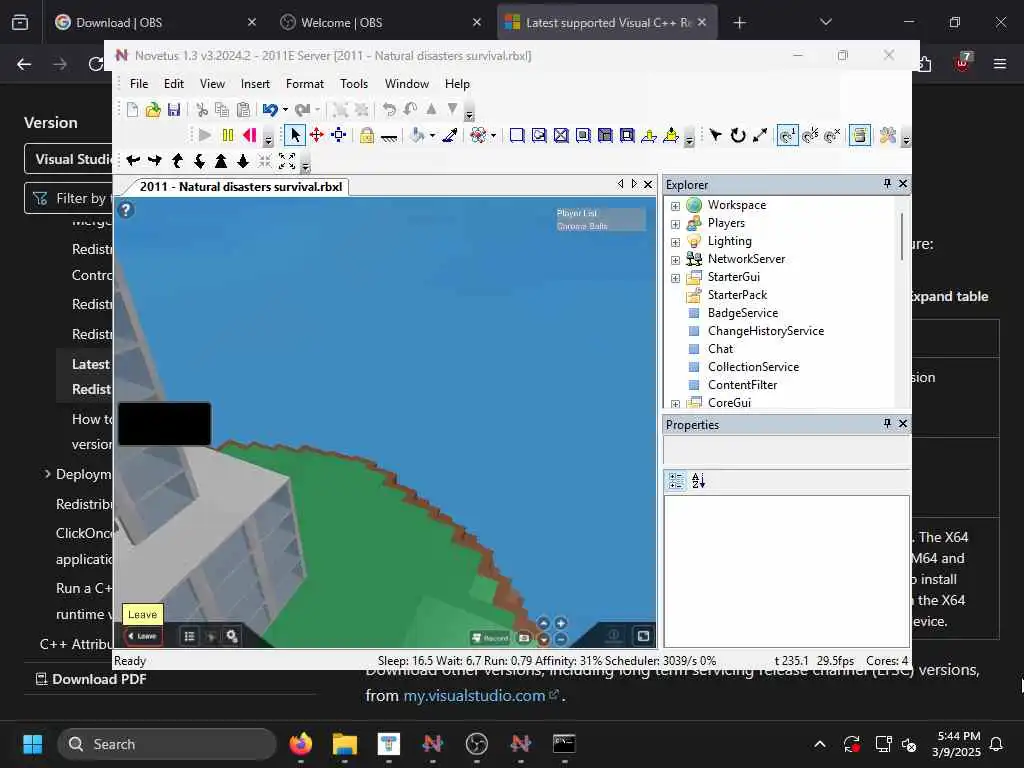The height and width of the screenshot is (768, 1024).
Task: Expand the NetworkServer tree node
Action: tap(675, 260)
